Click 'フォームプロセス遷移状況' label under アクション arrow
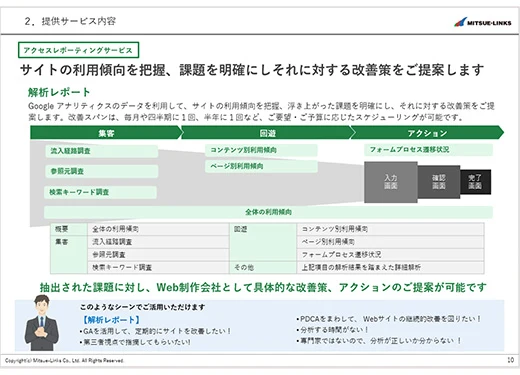This screenshot has width=520, height=375. pos(428,150)
